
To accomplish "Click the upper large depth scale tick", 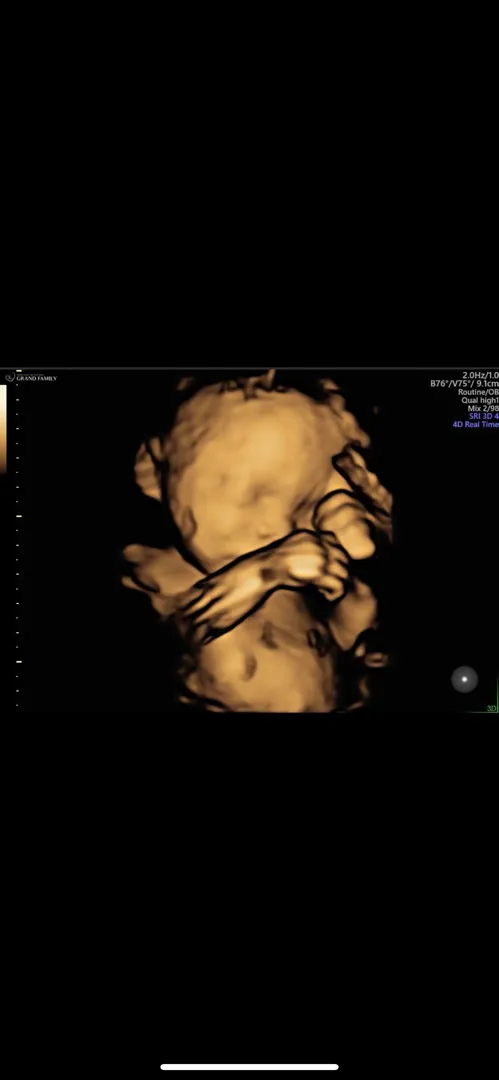I will 19,516.
